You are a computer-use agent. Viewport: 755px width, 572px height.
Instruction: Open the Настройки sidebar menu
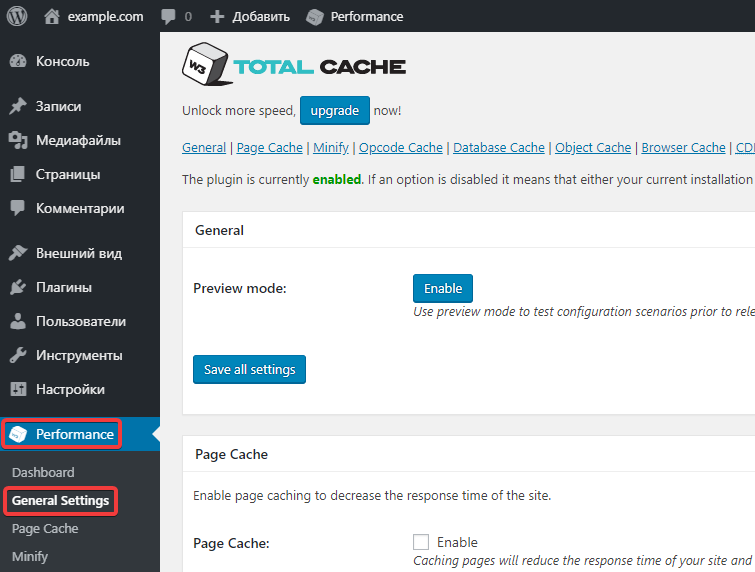click(x=70, y=389)
